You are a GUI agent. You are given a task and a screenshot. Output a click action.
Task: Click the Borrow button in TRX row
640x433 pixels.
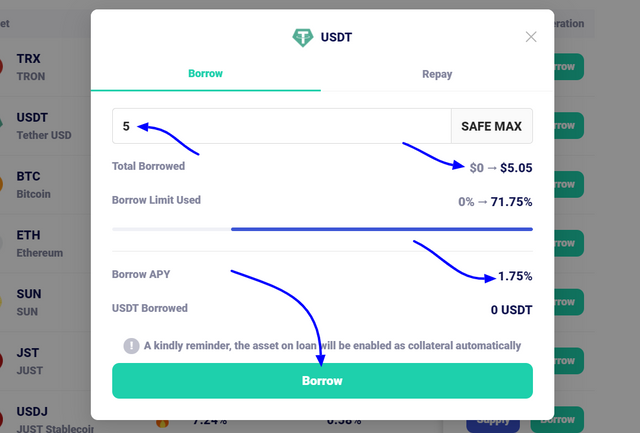coord(569,67)
